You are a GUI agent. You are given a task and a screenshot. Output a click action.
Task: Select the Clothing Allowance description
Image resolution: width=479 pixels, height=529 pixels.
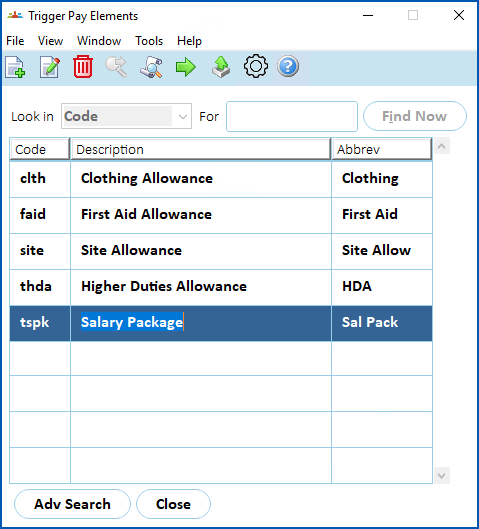pyautogui.click(x=201, y=179)
